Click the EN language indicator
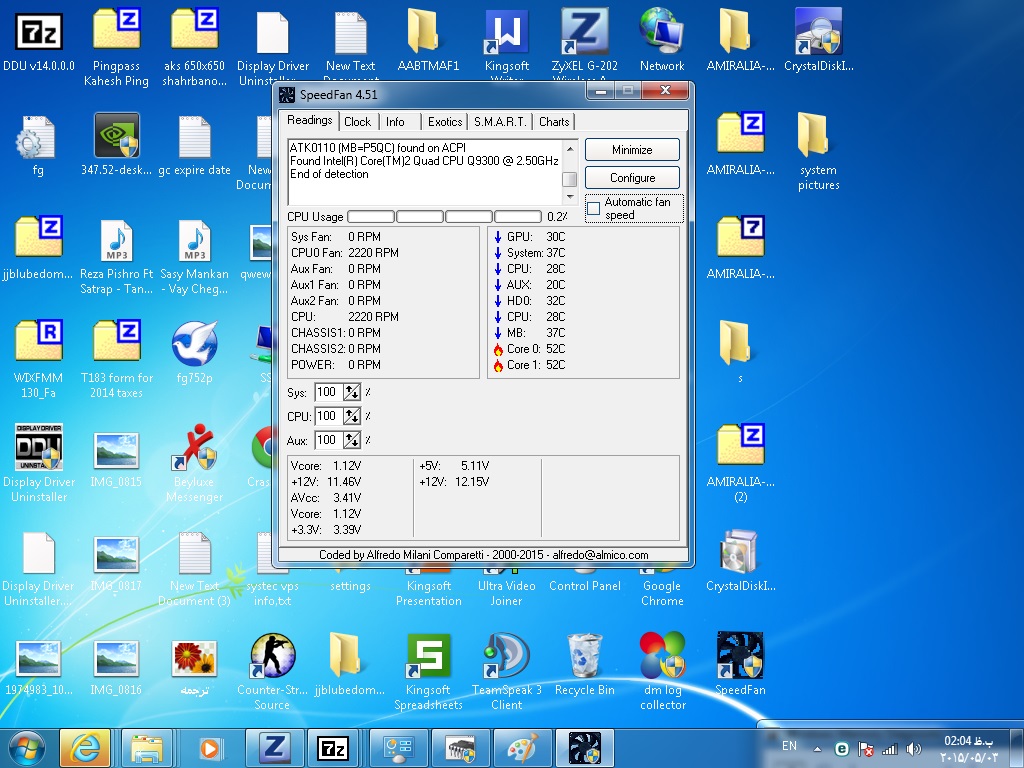1024x768 pixels. (789, 746)
